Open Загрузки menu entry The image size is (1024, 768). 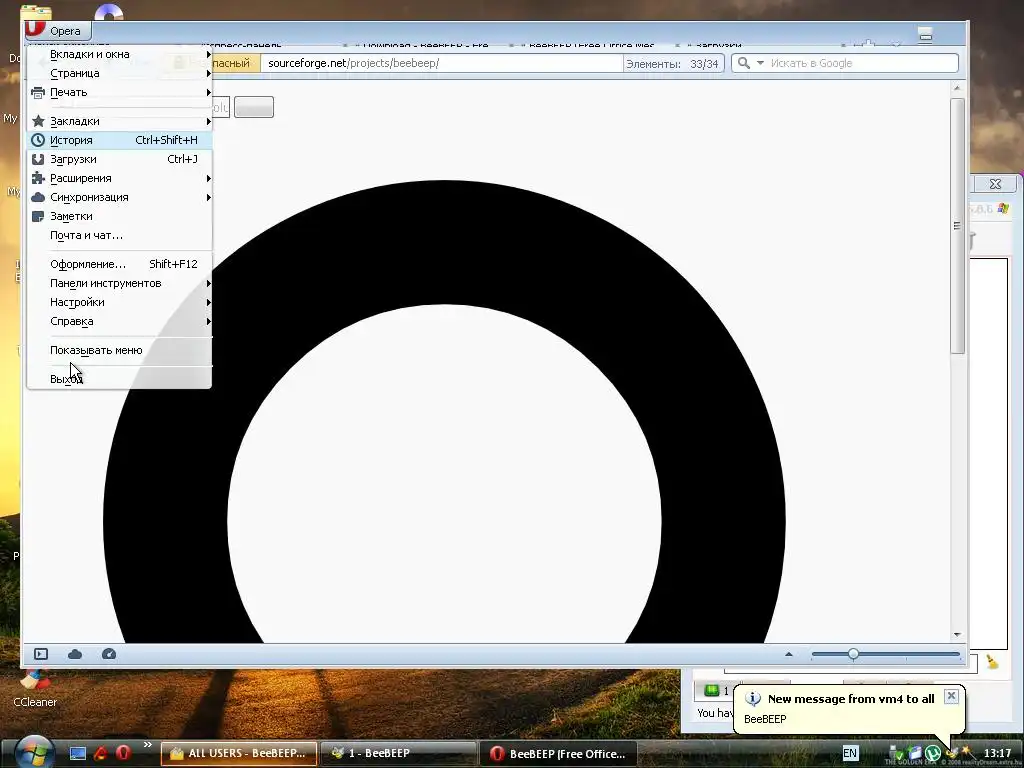(x=120, y=159)
